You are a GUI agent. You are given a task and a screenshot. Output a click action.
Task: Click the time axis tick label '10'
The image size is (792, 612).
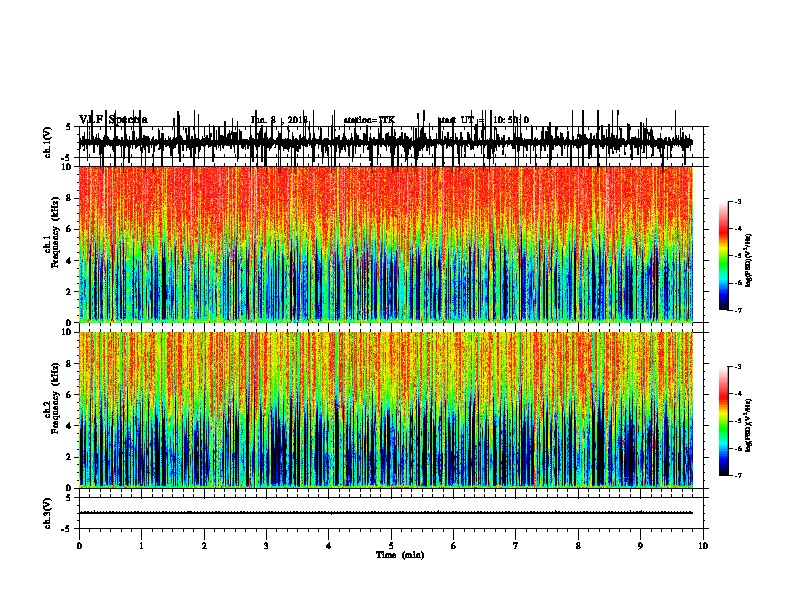click(x=703, y=546)
